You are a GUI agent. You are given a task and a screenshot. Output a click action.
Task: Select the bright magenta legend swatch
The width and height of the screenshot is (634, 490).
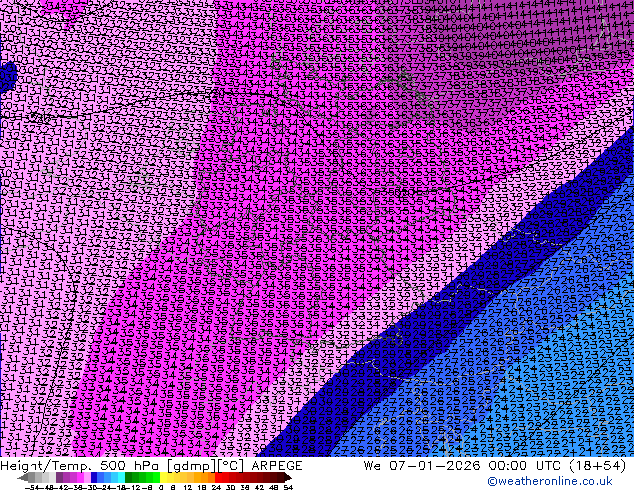pyautogui.click(x=80, y=477)
